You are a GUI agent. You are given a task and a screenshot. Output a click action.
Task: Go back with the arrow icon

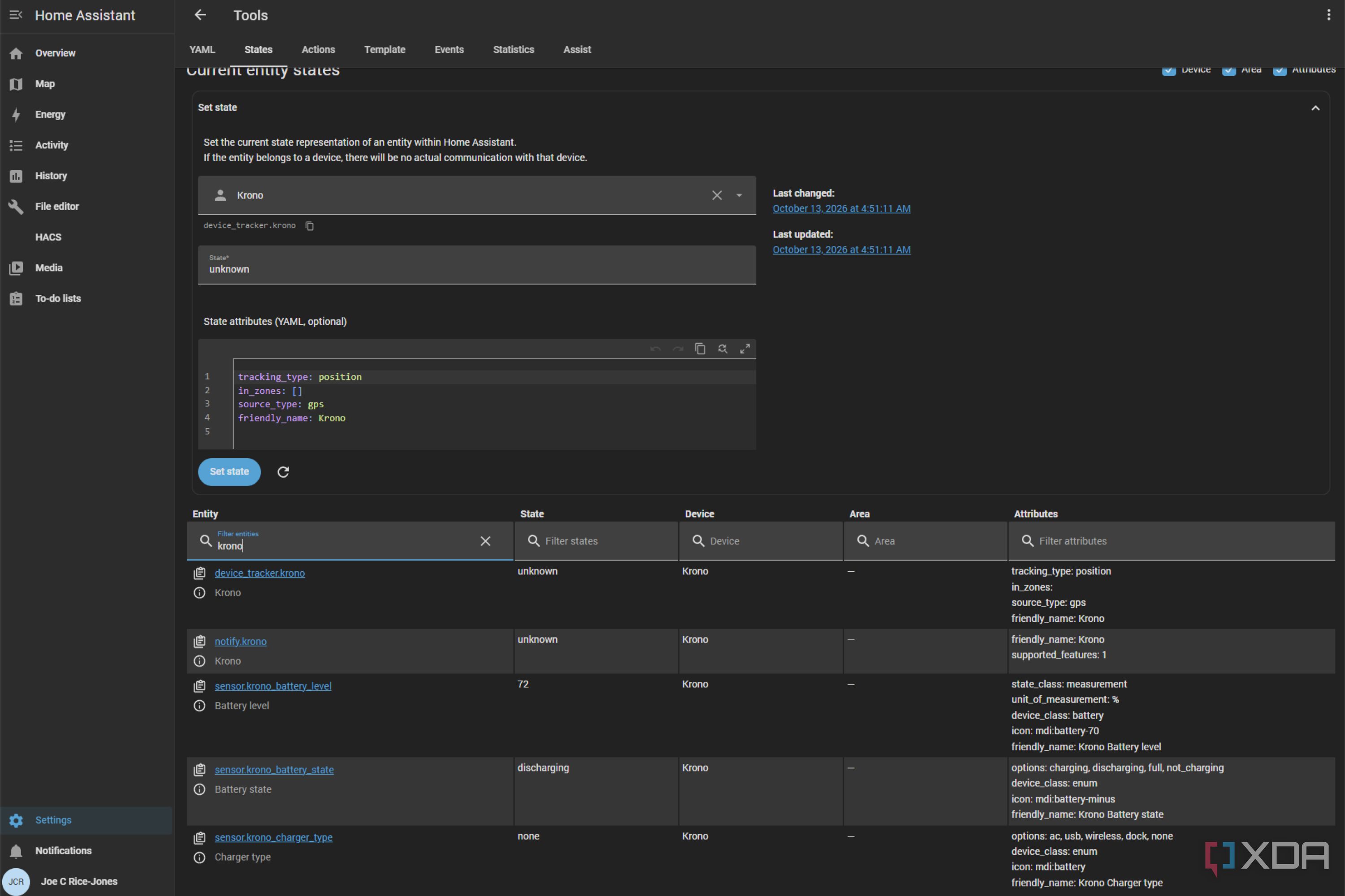coord(200,15)
